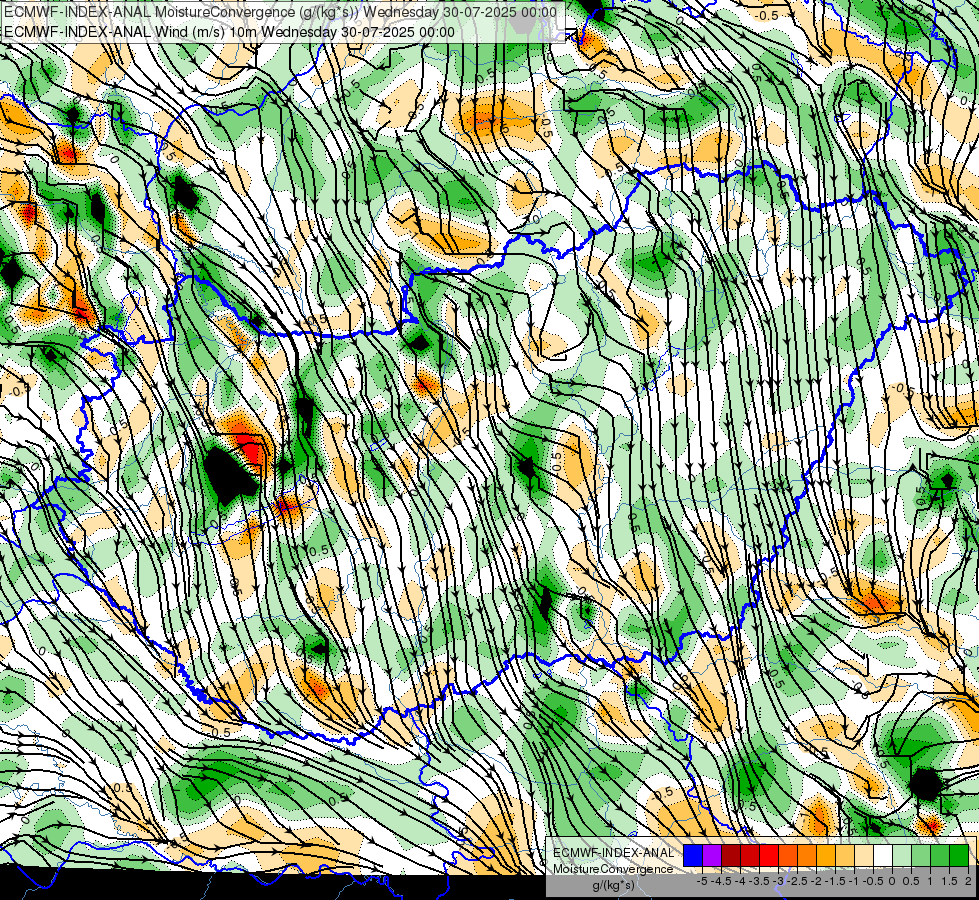This screenshot has height=900, width=979.
Task: Click the MoistureConvergence label in the legend
Action: (x=613, y=869)
